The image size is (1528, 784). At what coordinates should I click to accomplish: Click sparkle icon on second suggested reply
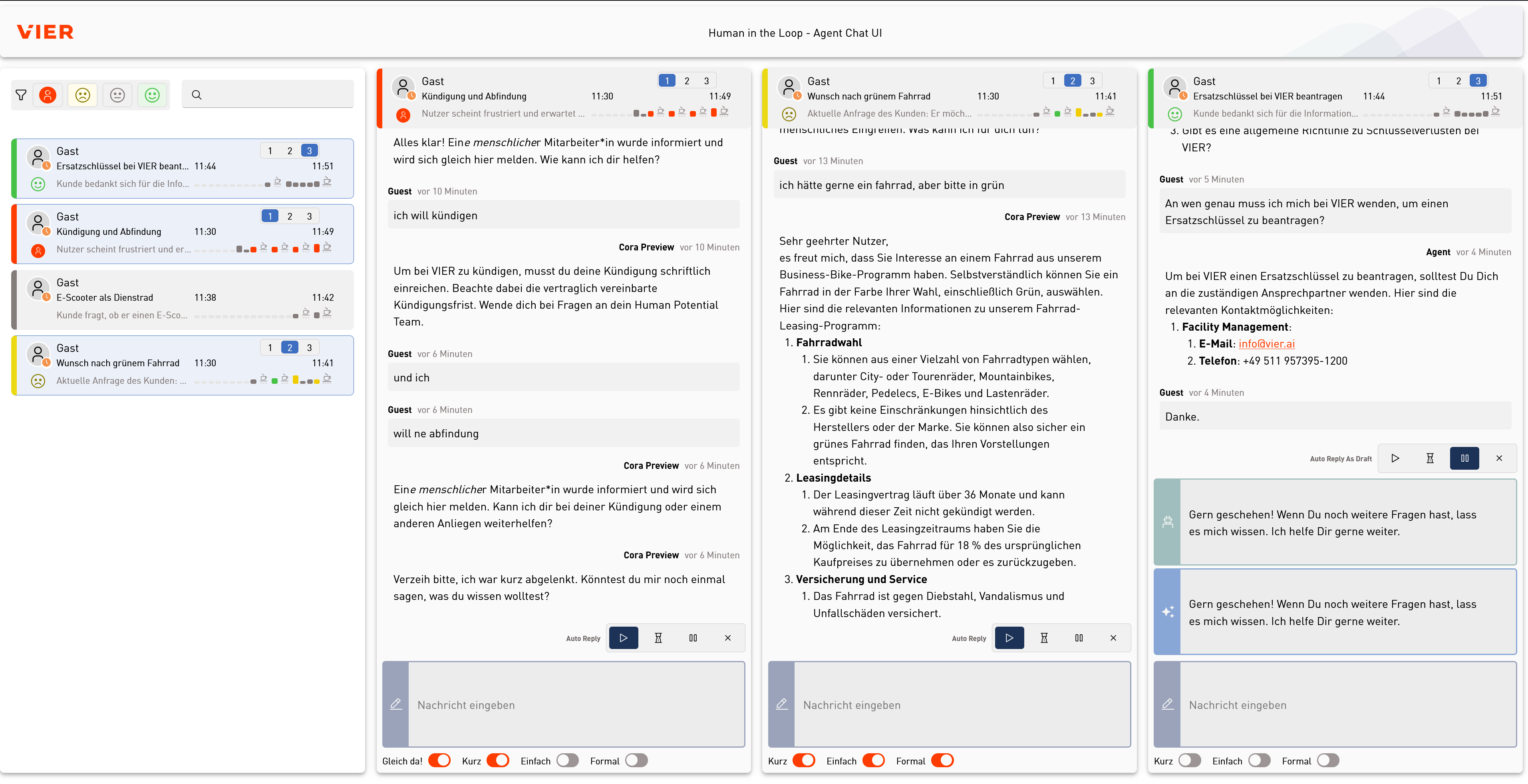(1167, 612)
